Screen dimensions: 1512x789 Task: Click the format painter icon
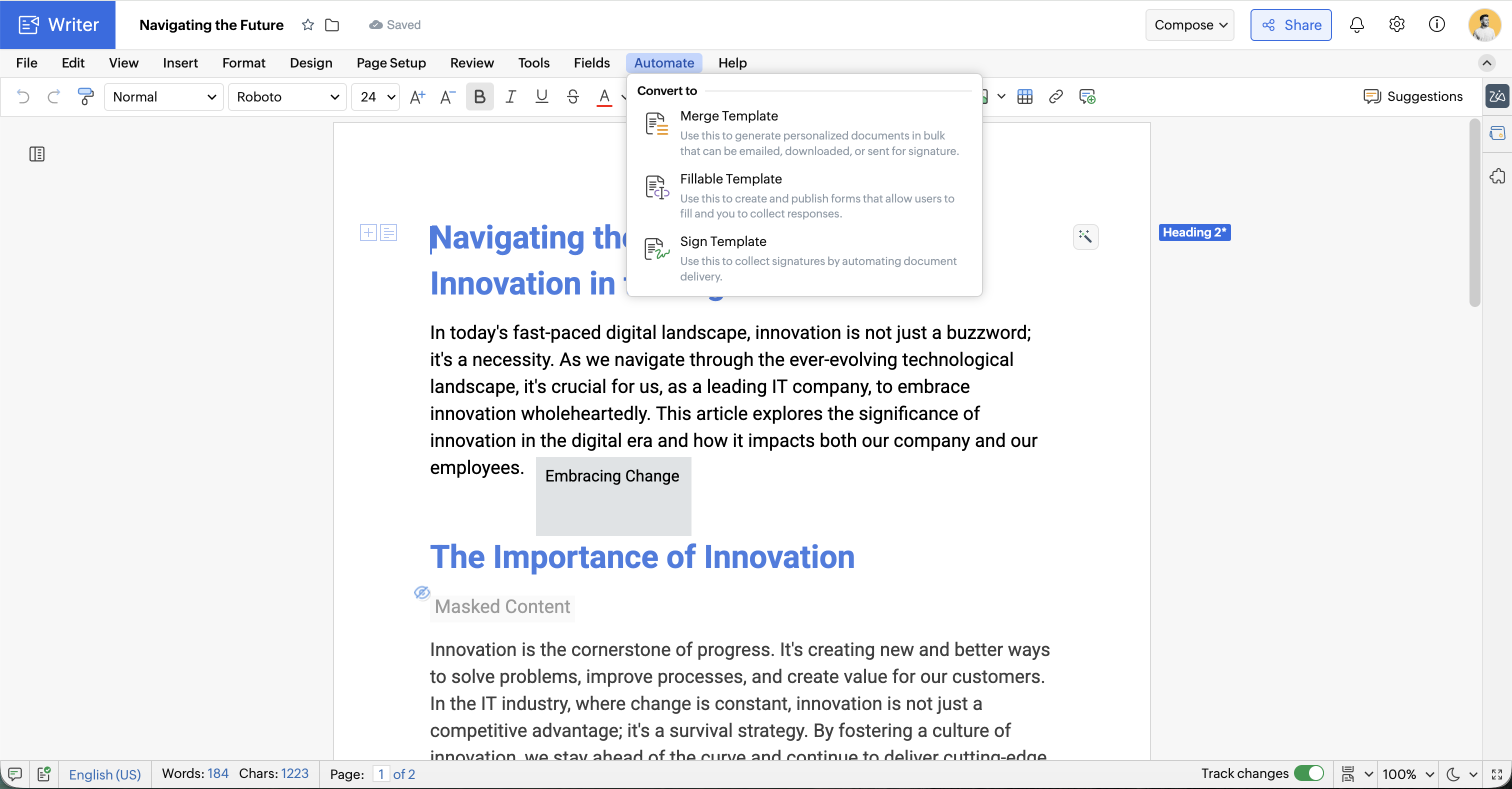(85, 96)
